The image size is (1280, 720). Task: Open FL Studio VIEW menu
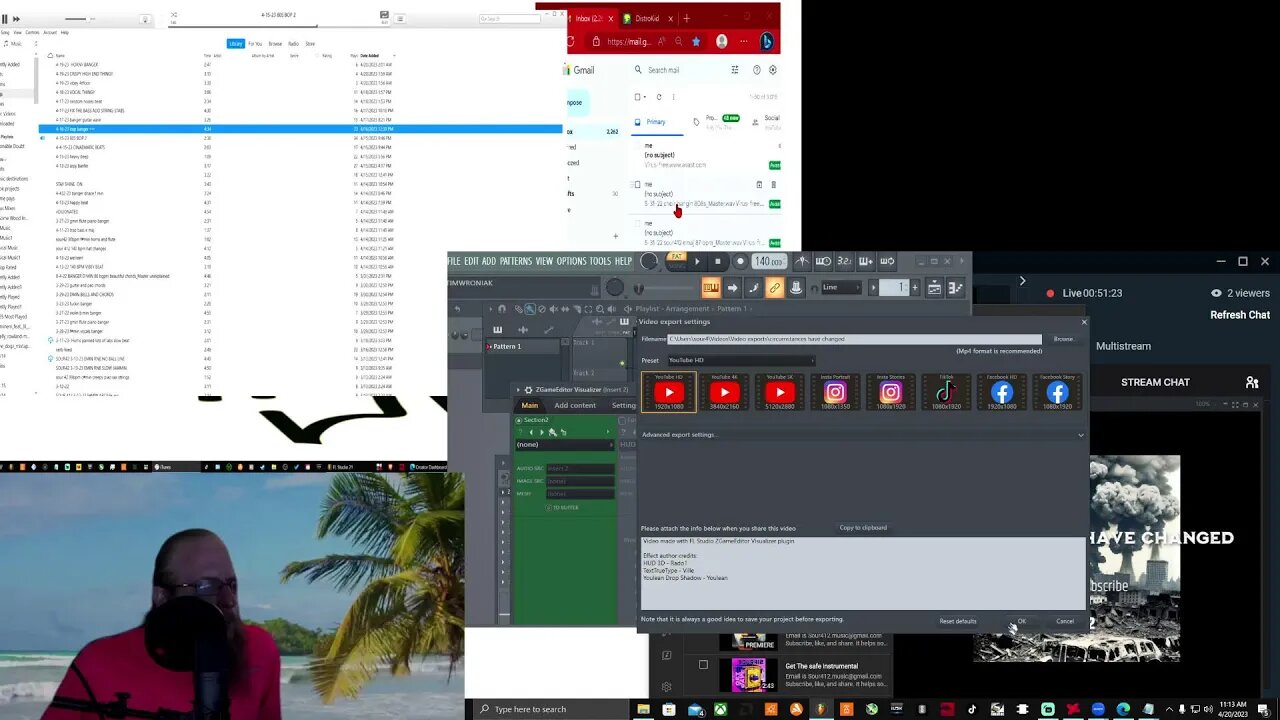[544, 262]
